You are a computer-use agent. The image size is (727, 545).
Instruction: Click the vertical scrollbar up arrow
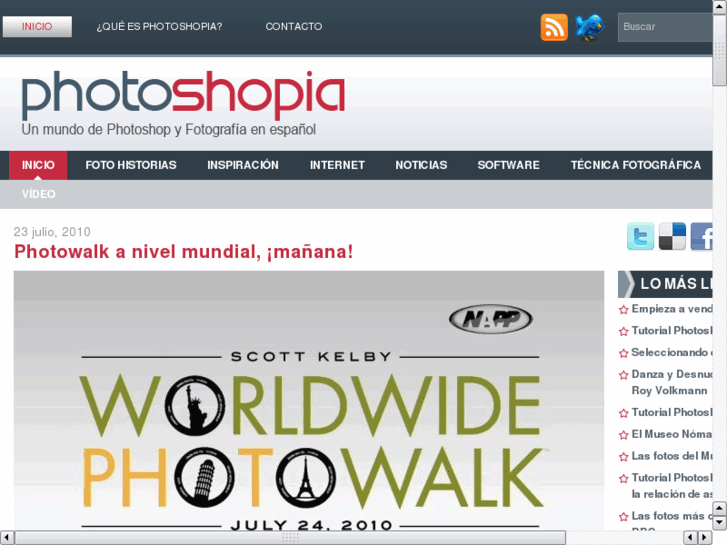(720, 6)
